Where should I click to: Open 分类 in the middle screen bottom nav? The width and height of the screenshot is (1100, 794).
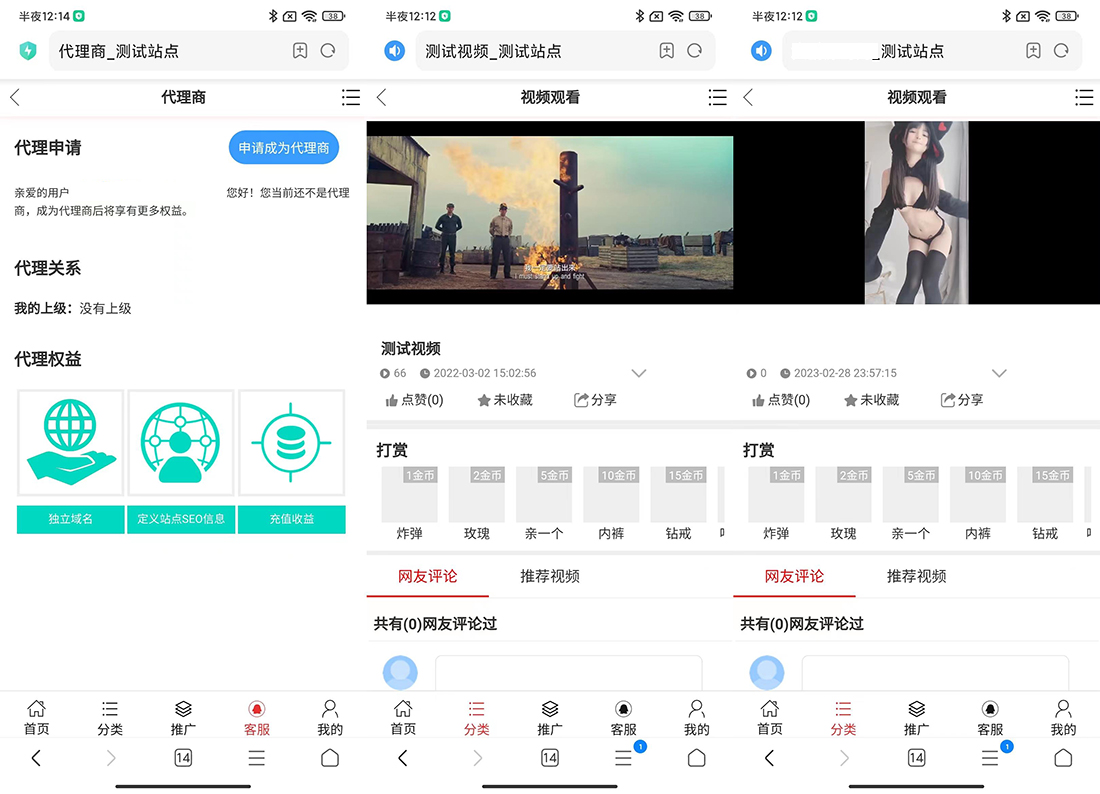[x=476, y=718]
